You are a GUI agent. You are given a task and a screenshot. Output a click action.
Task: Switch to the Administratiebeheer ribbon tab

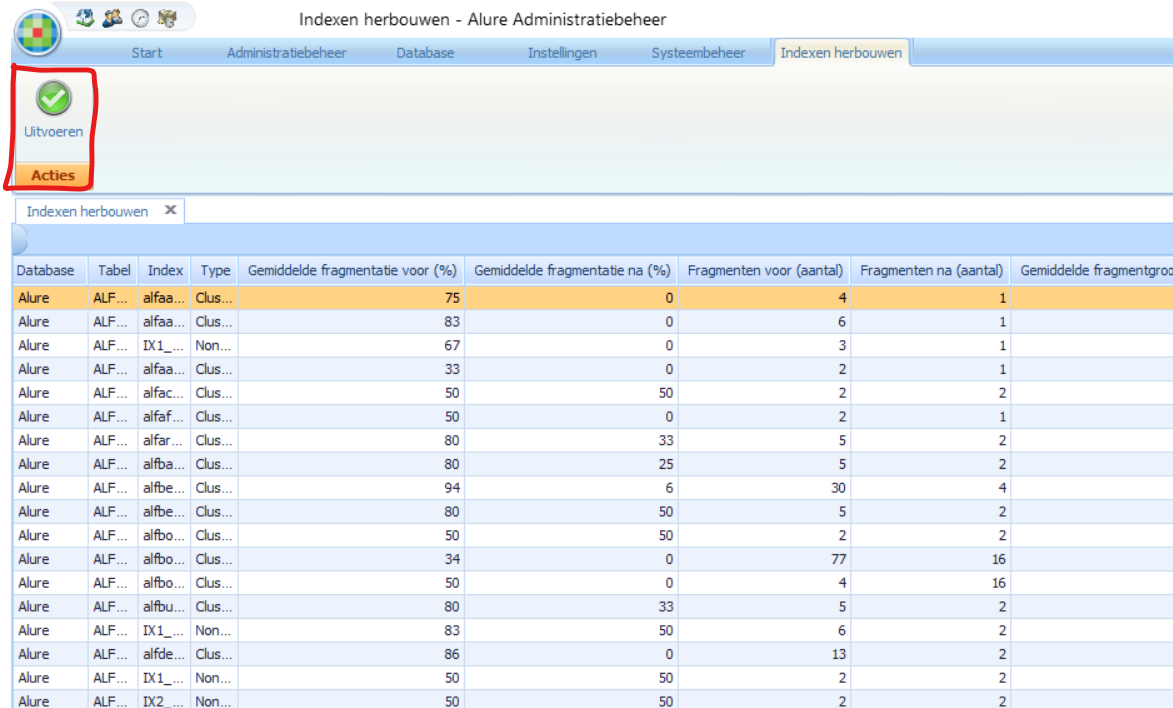click(286, 53)
